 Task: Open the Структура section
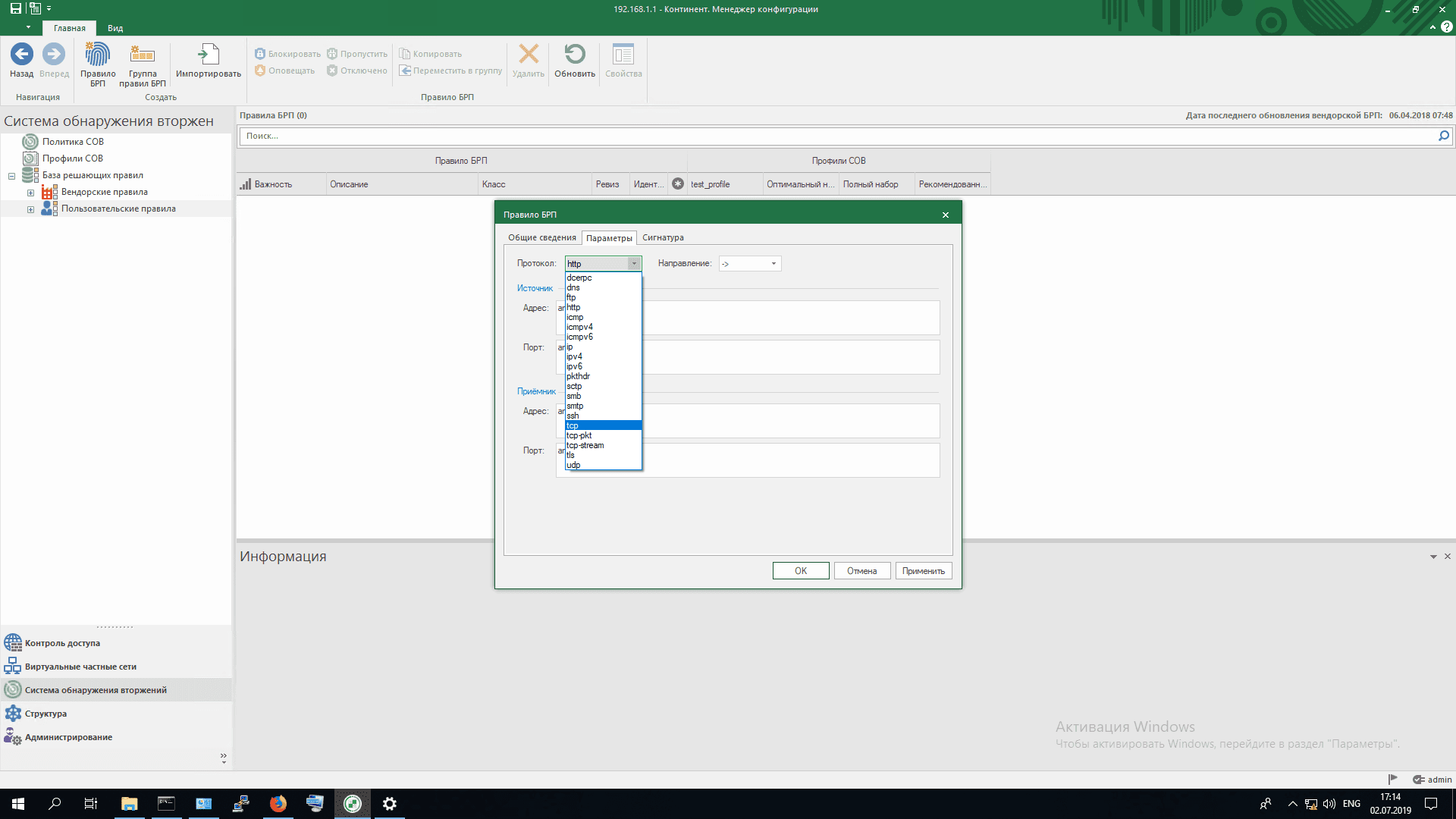tap(45, 714)
